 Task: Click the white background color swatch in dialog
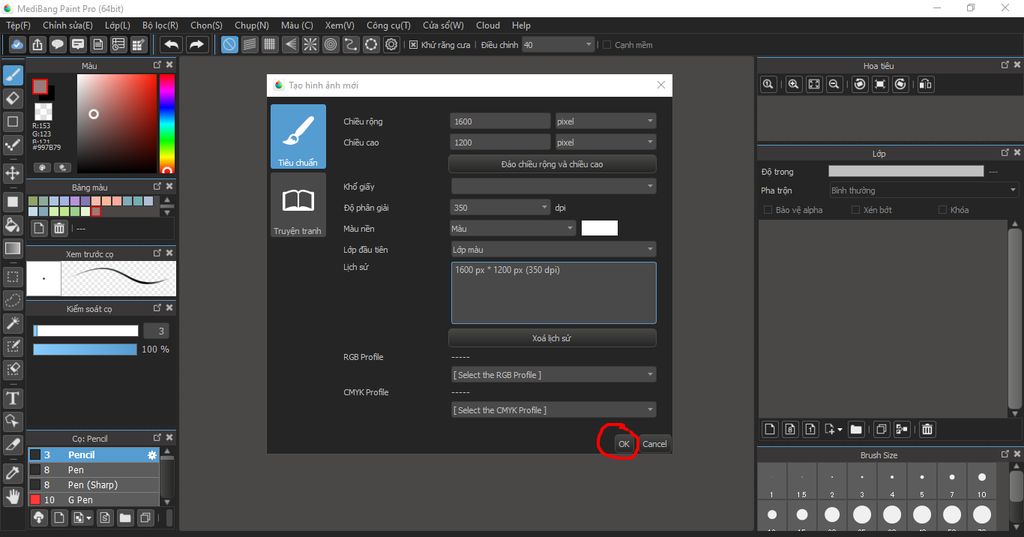tap(600, 228)
